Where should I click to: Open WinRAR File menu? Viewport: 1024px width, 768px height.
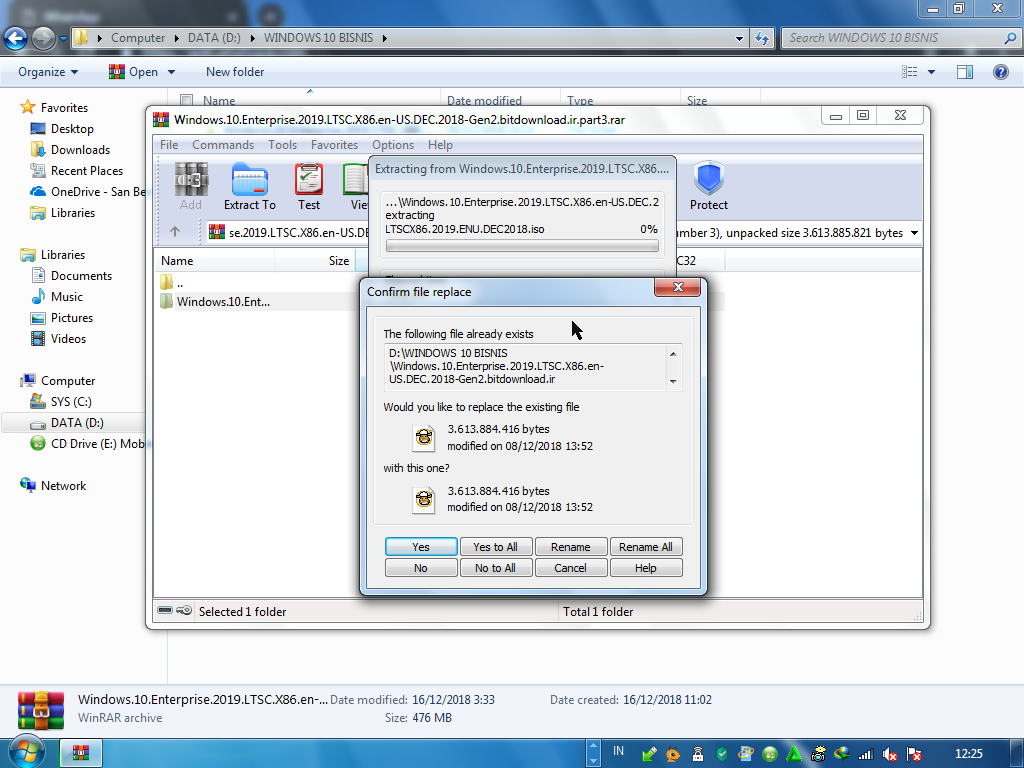pos(169,145)
